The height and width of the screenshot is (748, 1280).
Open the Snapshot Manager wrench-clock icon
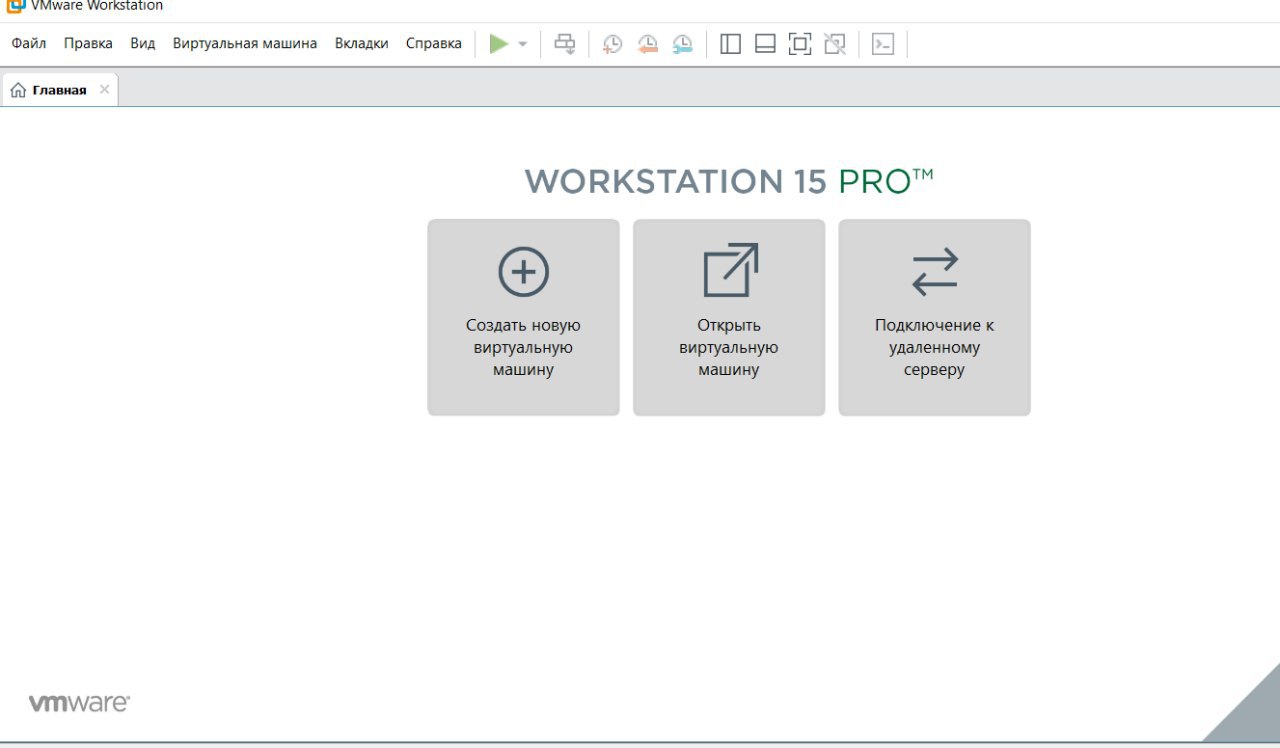click(x=683, y=44)
